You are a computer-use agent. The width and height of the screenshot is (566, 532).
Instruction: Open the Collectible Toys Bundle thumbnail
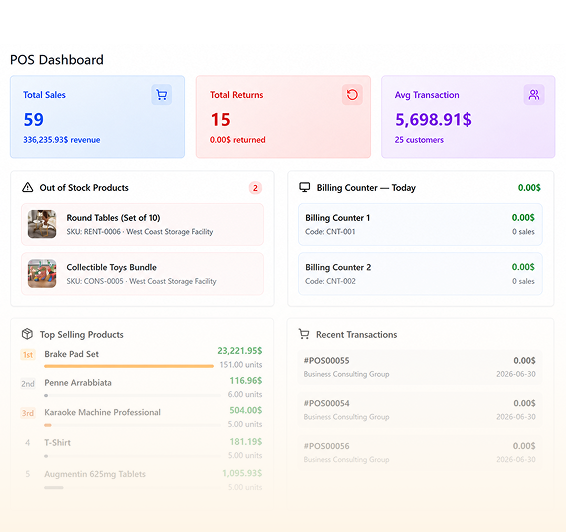pyautogui.click(x=42, y=274)
